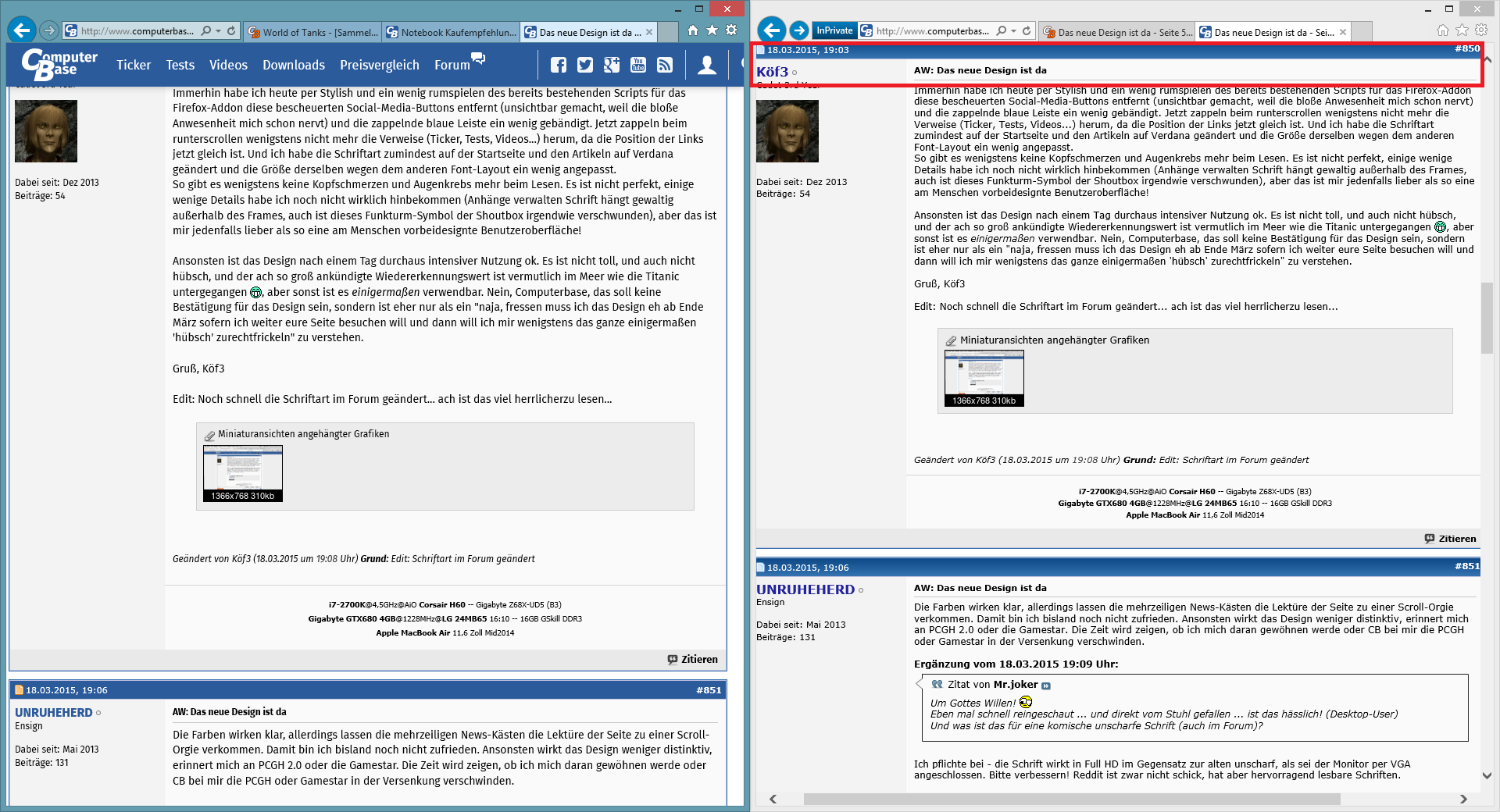Viewport: 1500px width, 812px height.
Task: Click forward arrow in right InPrivate window
Action: point(798,30)
